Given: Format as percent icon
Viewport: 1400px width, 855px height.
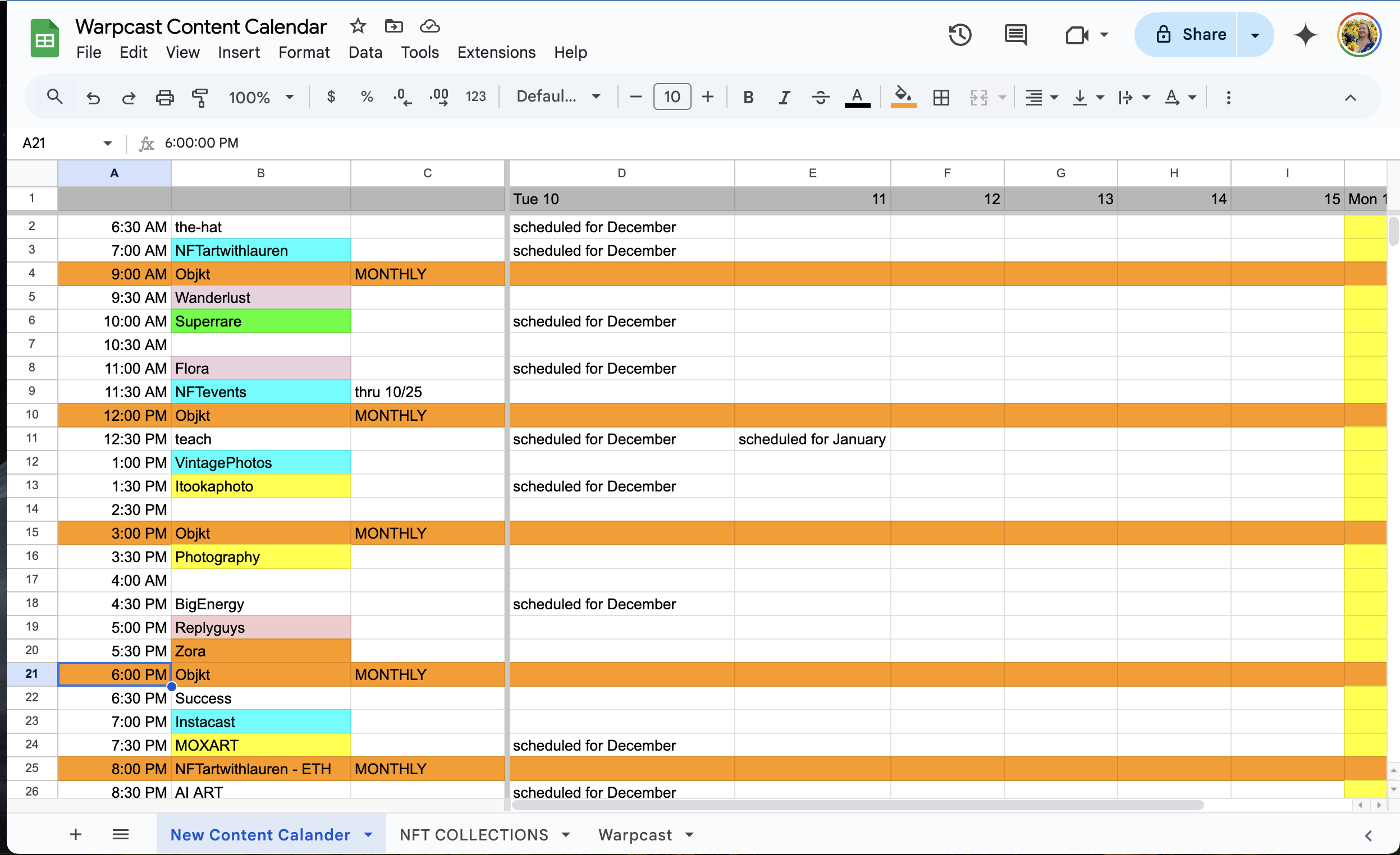Looking at the screenshot, I should point(367,97).
